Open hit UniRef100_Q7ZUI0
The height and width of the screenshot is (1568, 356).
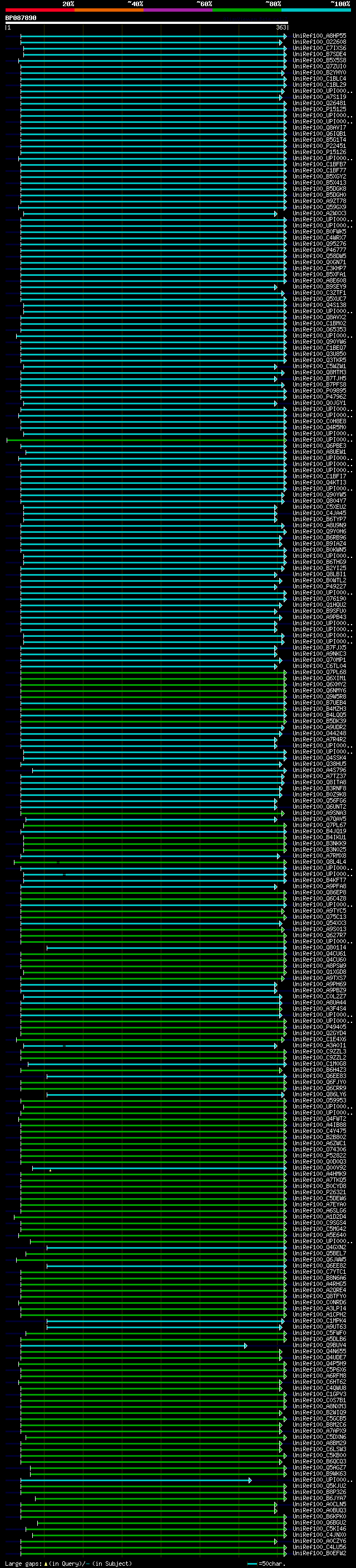tap(319, 66)
